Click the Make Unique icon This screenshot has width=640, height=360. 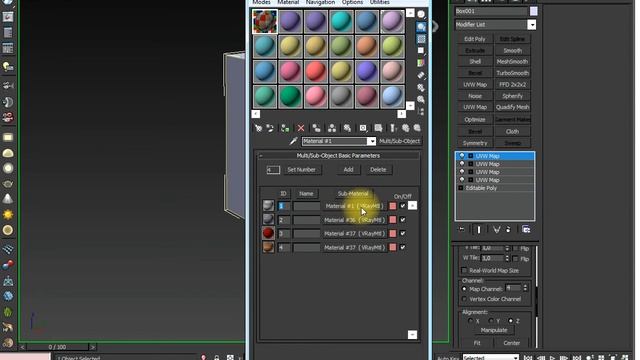(332, 128)
